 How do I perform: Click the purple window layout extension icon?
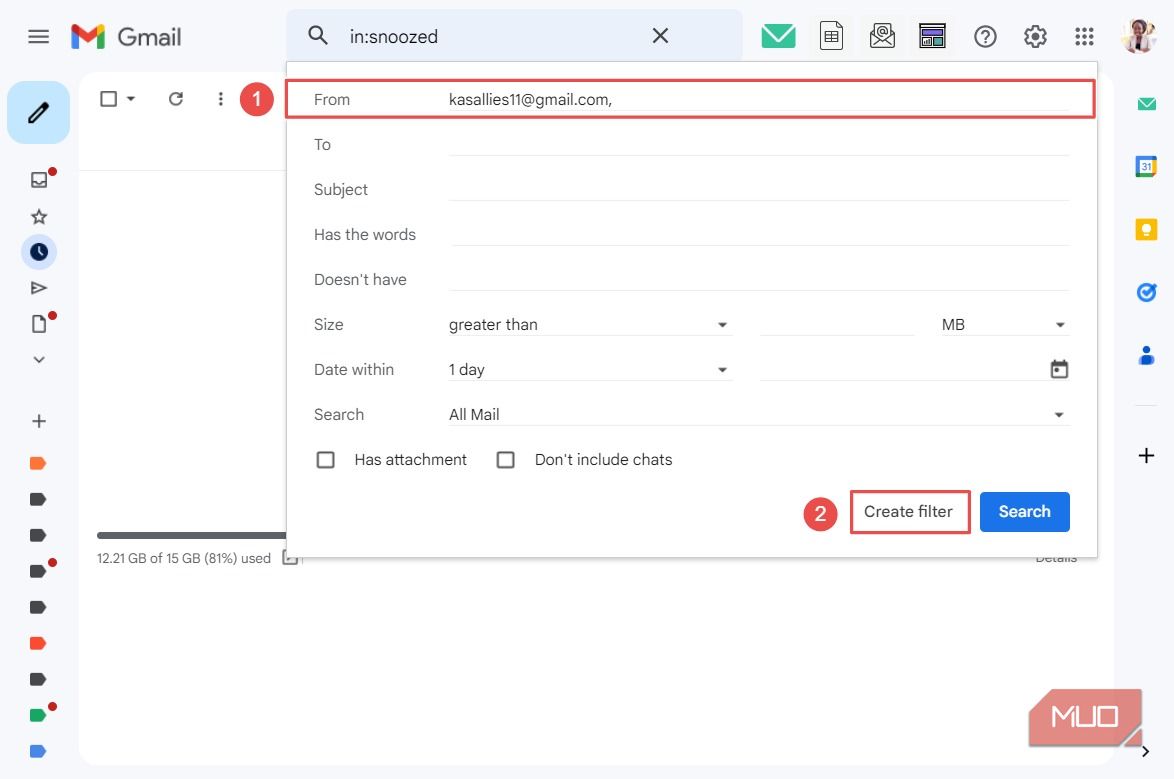click(932, 35)
